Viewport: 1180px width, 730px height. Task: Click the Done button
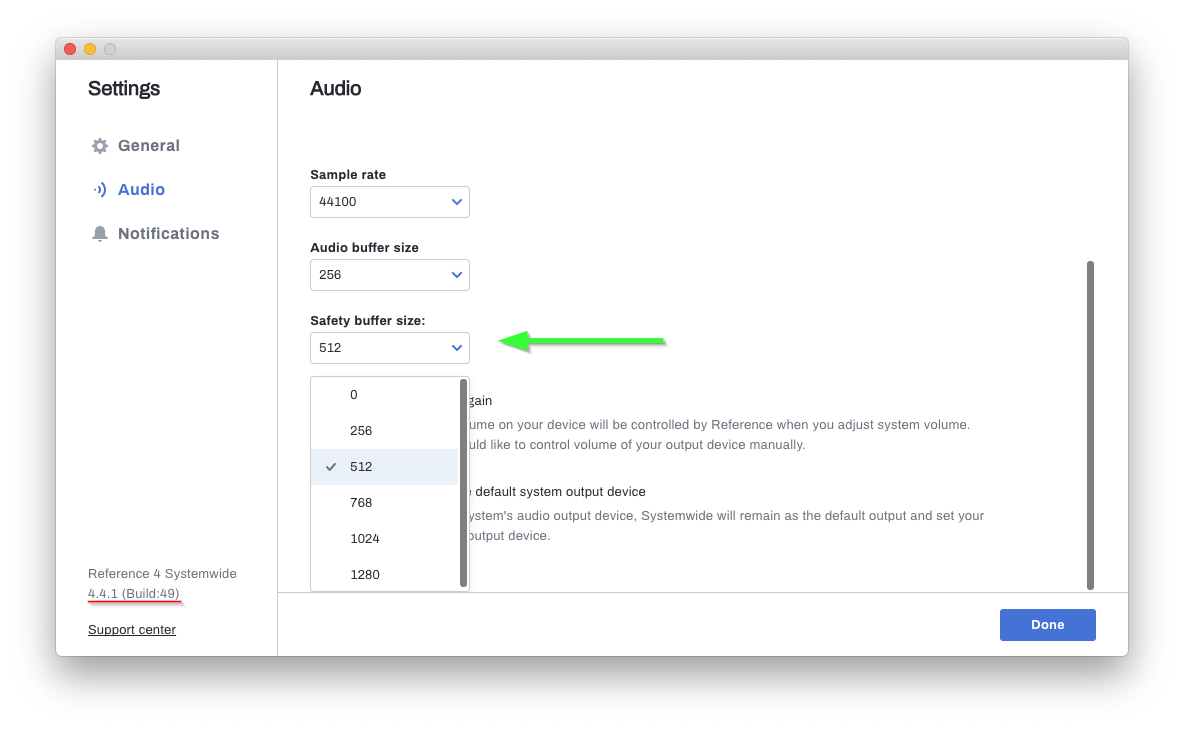pyautogui.click(x=1048, y=625)
